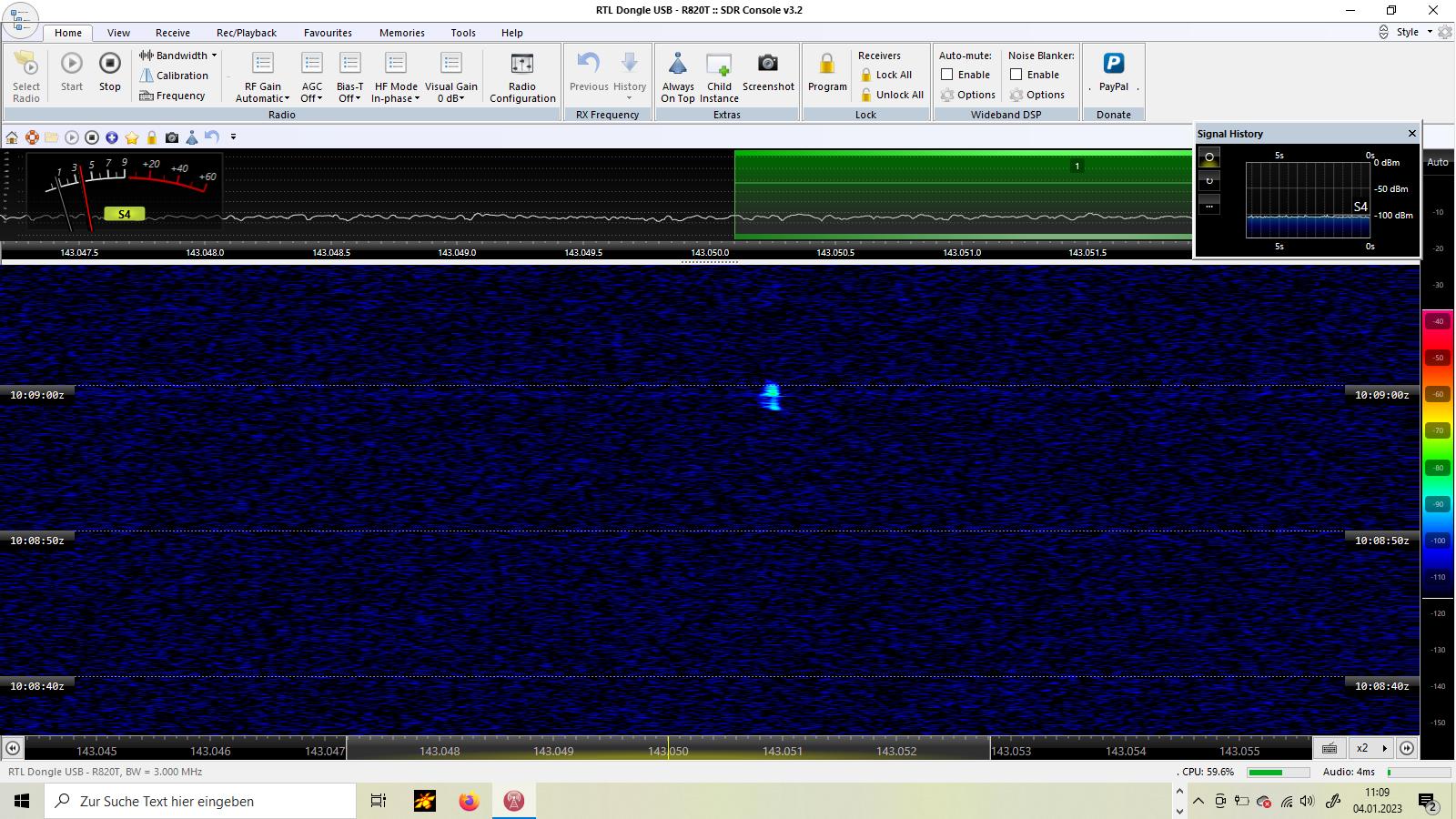Click the 143.050 marker on frequency bar
This screenshot has height=819, width=1456.
pos(668,751)
